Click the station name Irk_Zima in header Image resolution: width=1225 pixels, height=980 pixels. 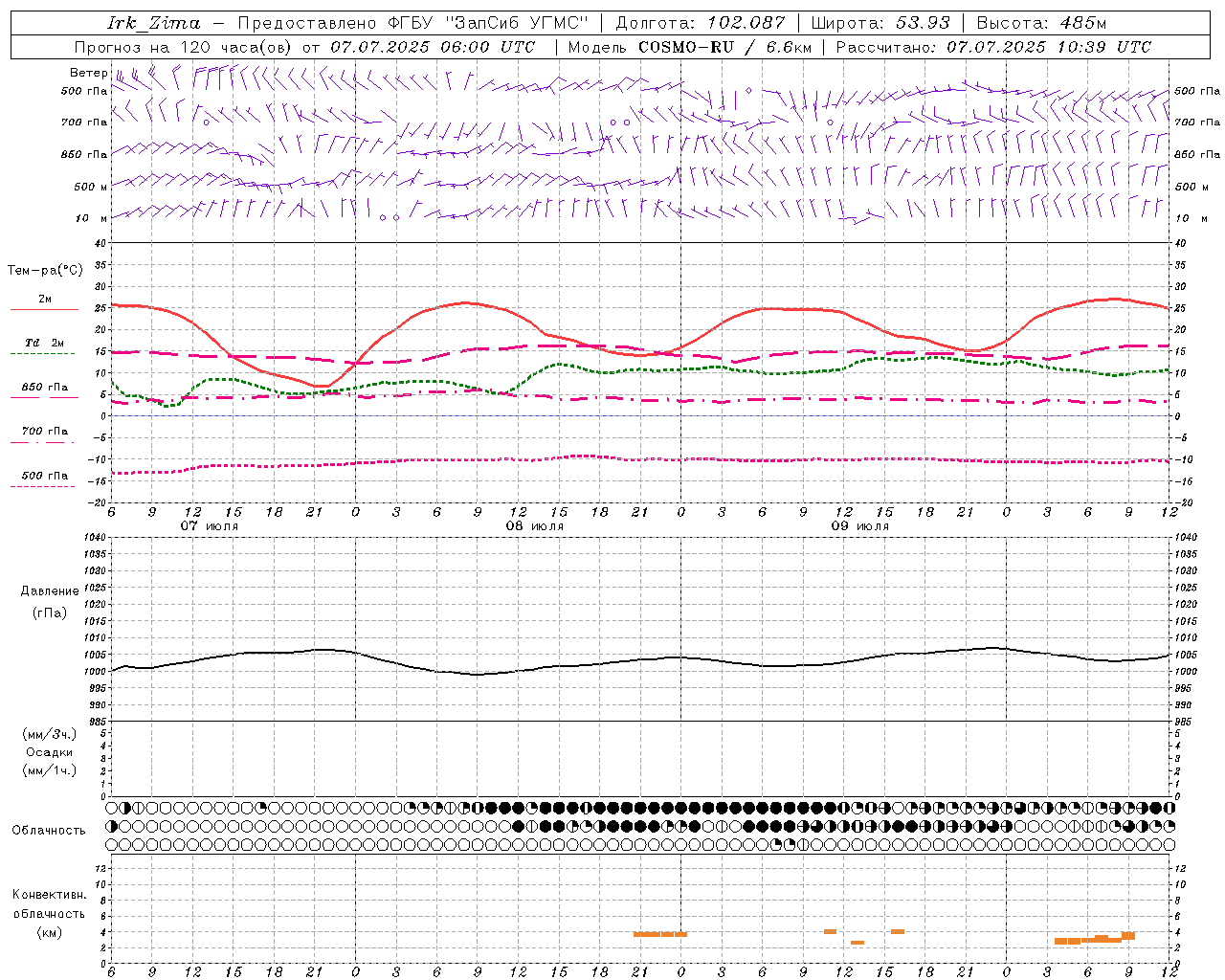154,23
